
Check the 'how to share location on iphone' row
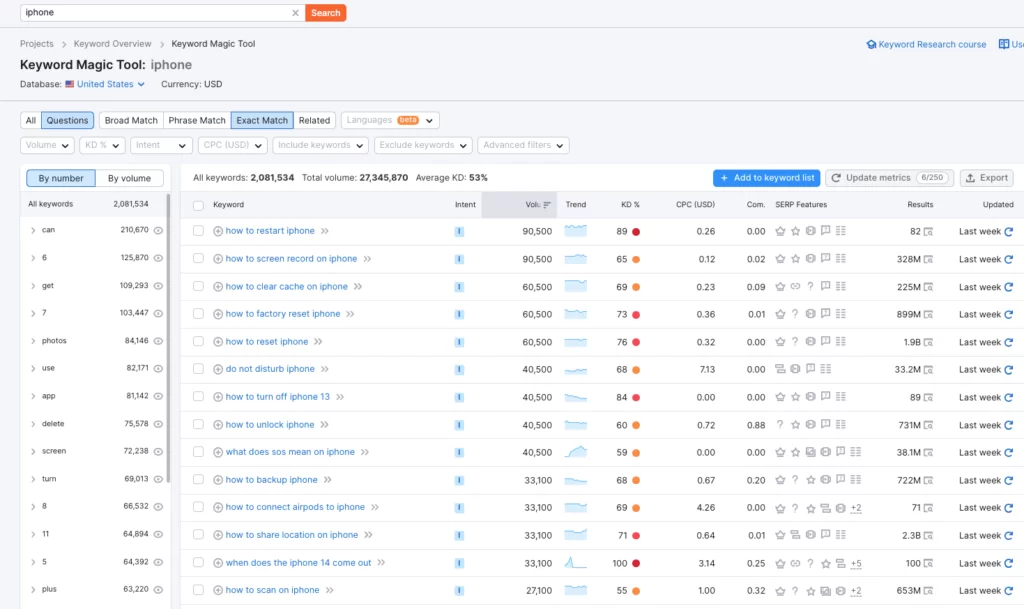point(199,535)
